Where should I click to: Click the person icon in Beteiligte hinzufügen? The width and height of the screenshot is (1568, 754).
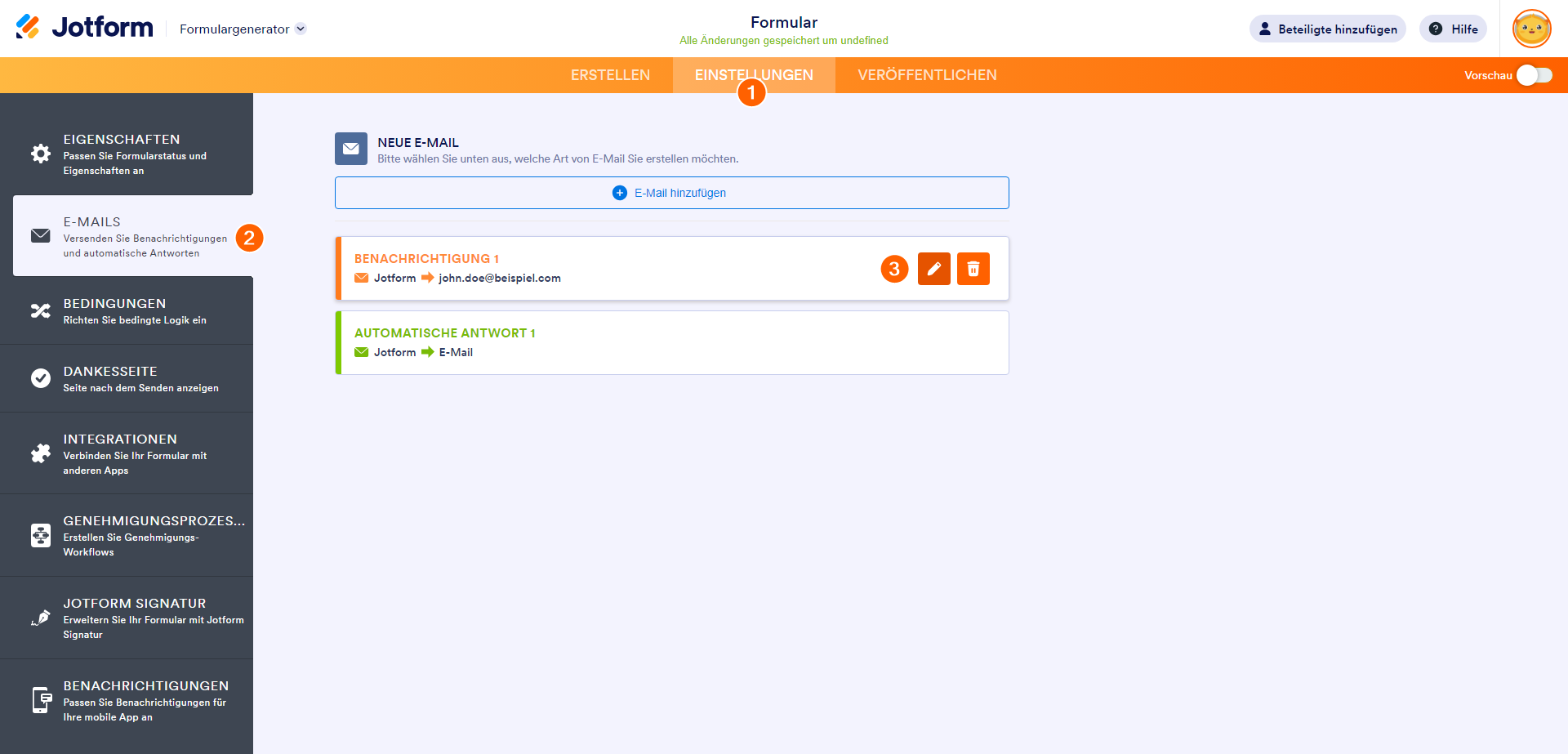pos(1265,29)
